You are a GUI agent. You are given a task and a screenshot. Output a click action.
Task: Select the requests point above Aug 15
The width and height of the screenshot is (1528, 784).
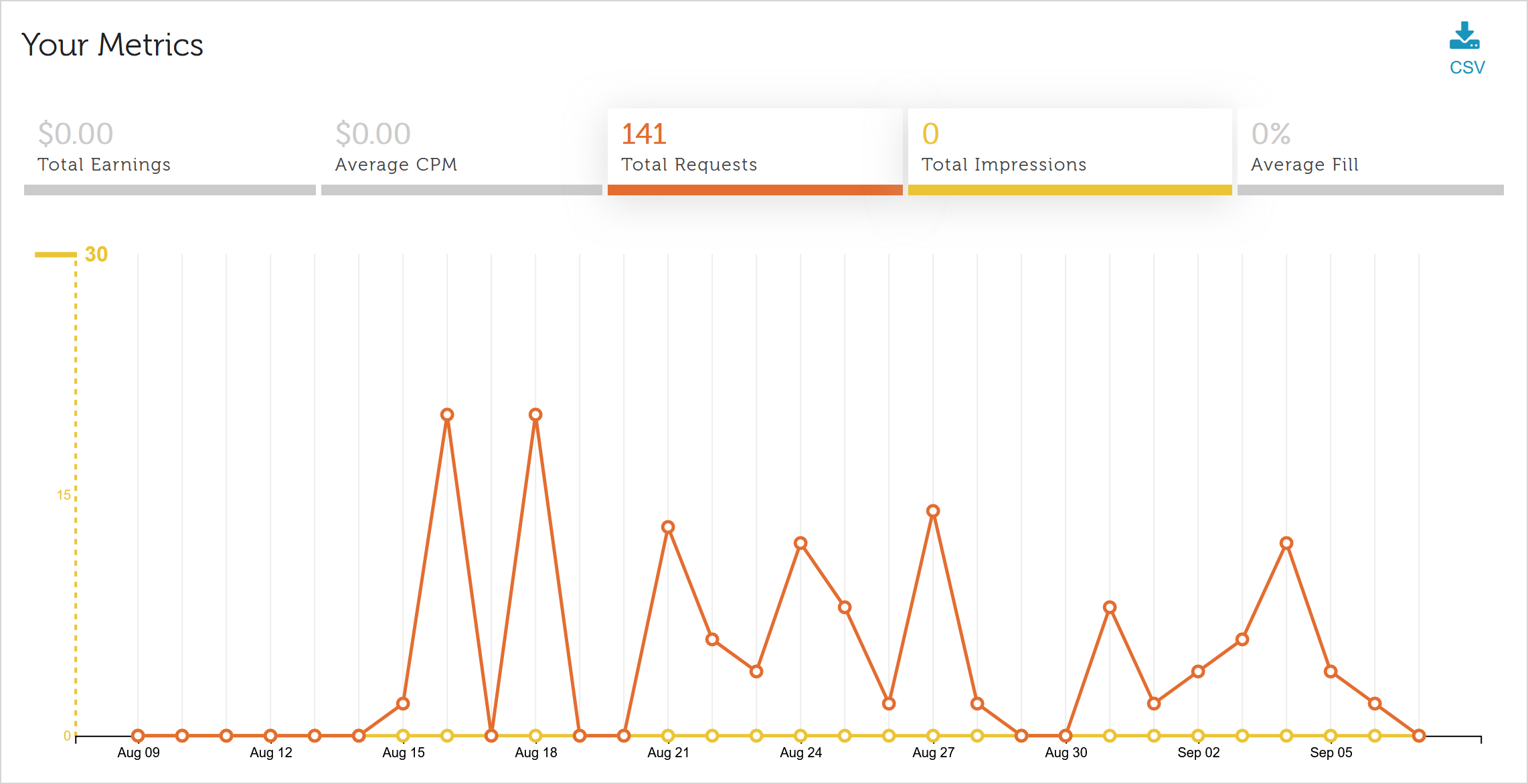tap(403, 704)
